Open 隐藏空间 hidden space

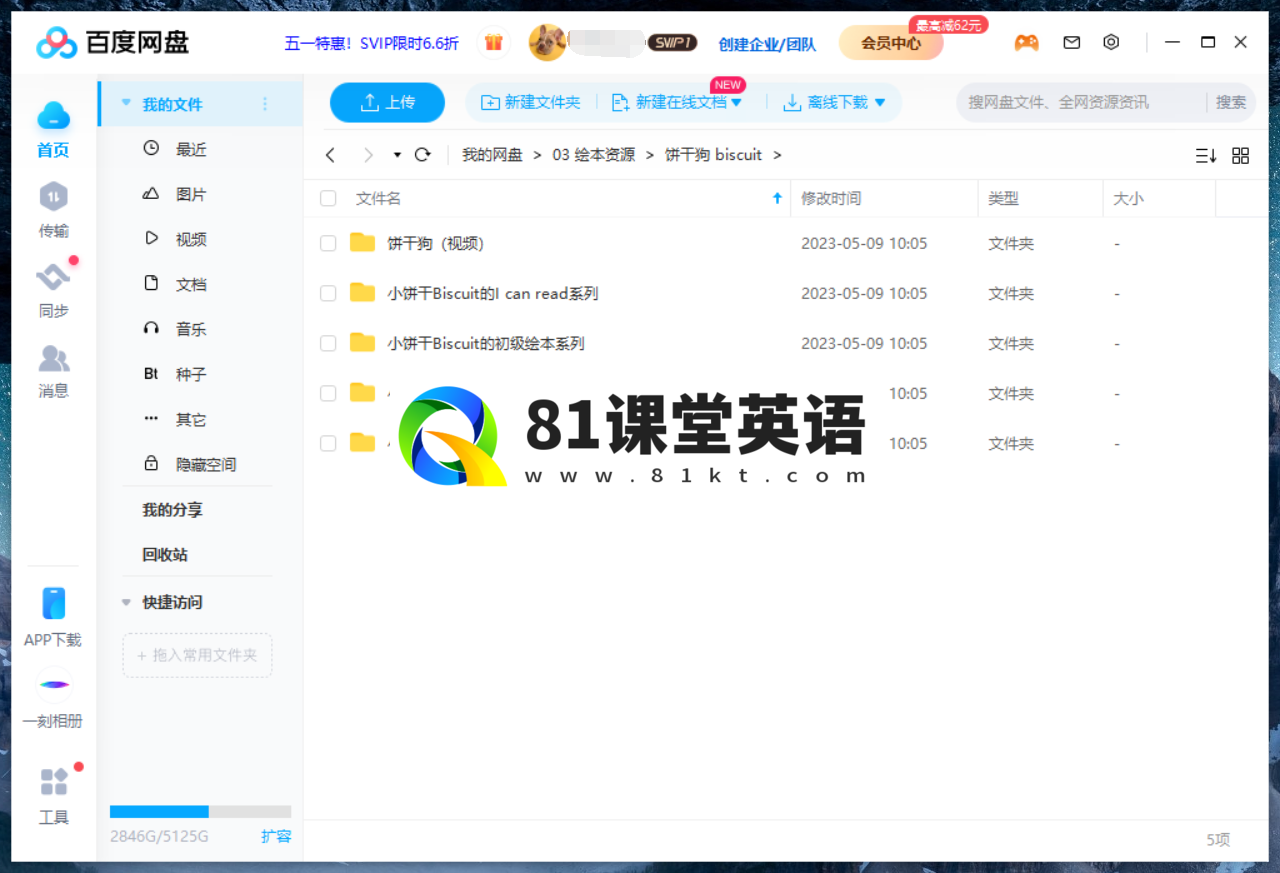pos(206,465)
